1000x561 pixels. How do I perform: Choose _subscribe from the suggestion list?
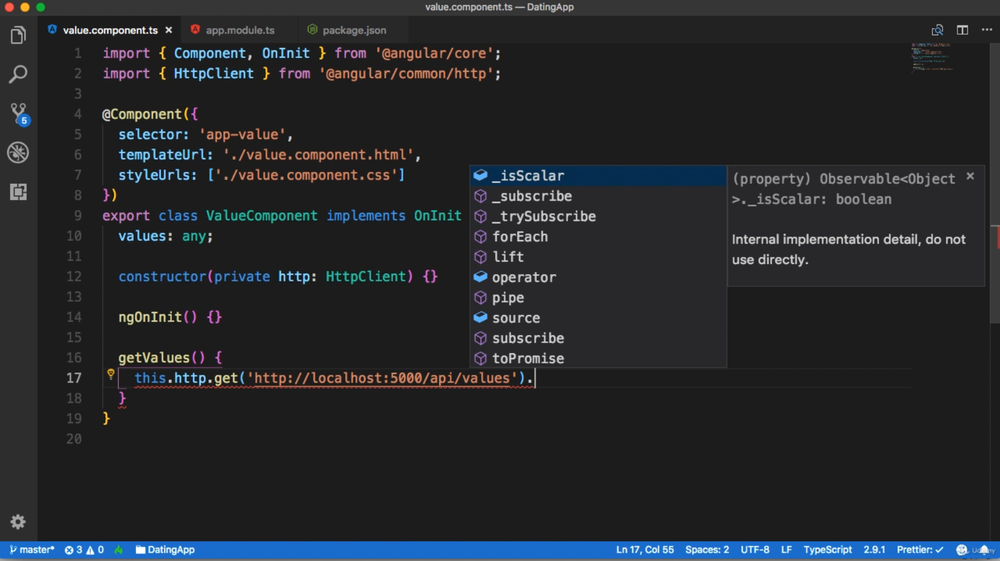tap(598, 196)
